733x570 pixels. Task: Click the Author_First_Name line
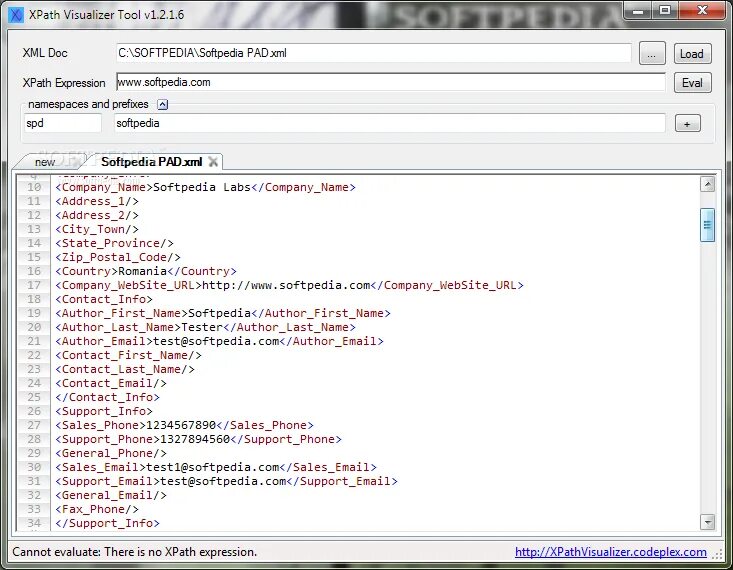coord(223,314)
